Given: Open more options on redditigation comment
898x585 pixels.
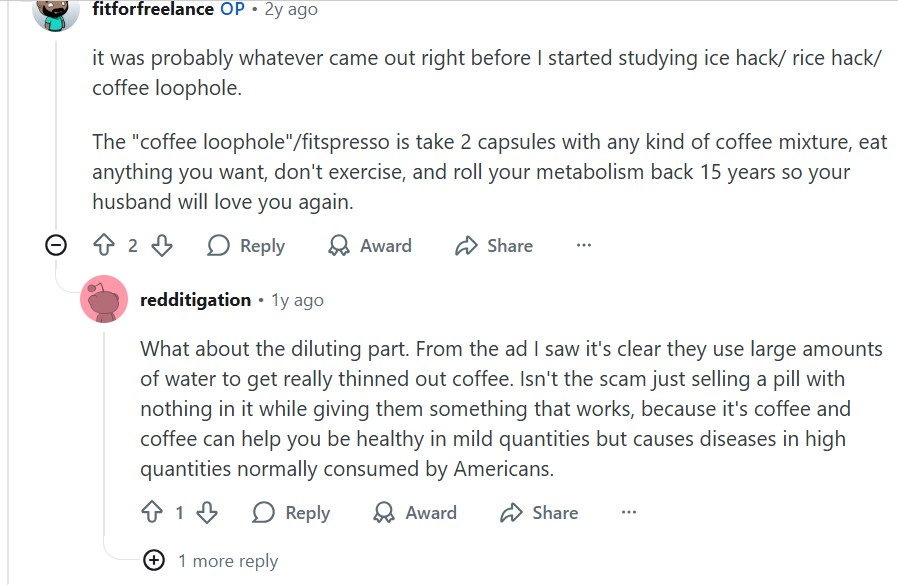Looking at the screenshot, I should [629, 513].
